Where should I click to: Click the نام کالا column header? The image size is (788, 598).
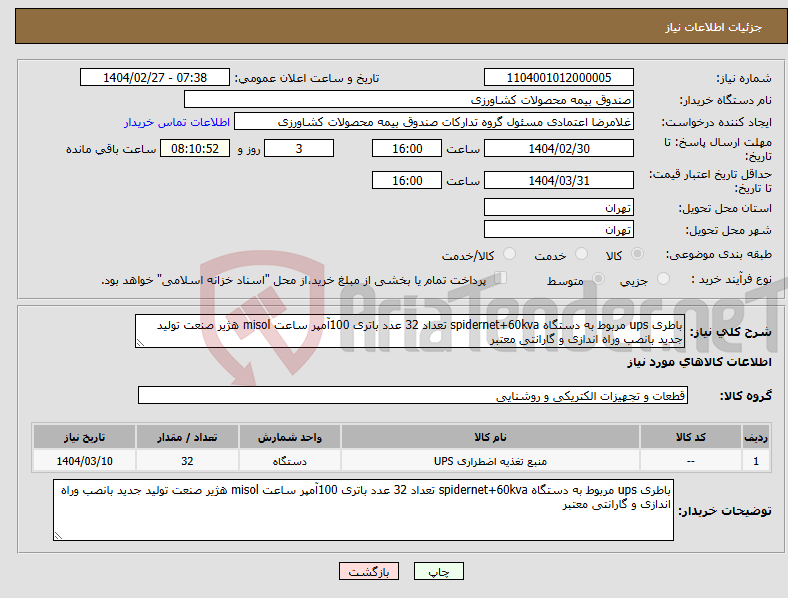[x=490, y=437]
